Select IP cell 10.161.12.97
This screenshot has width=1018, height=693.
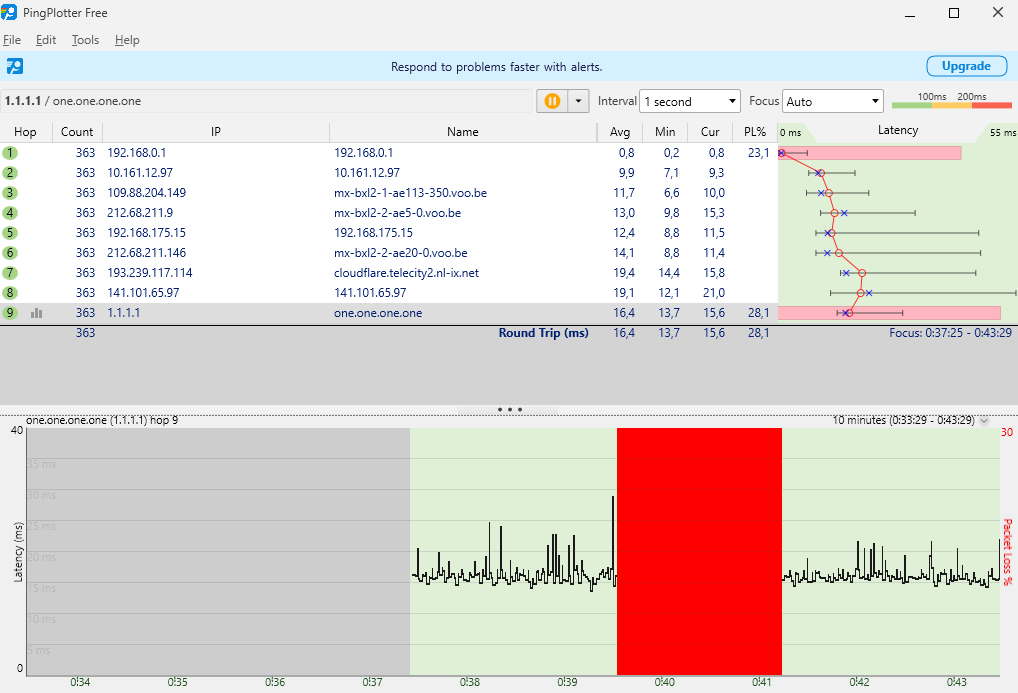pyautogui.click(x=140, y=173)
